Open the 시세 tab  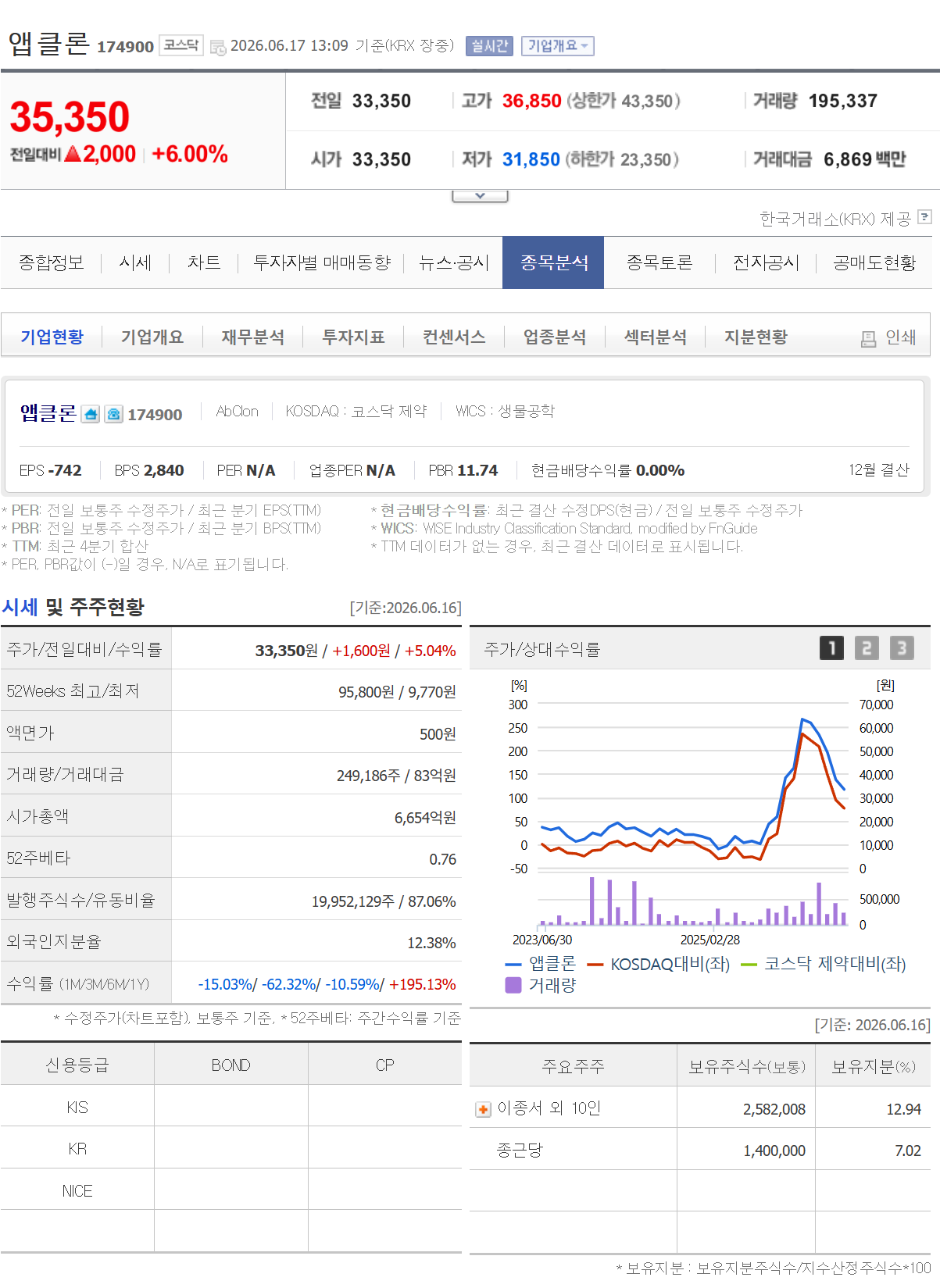pyautogui.click(x=135, y=262)
